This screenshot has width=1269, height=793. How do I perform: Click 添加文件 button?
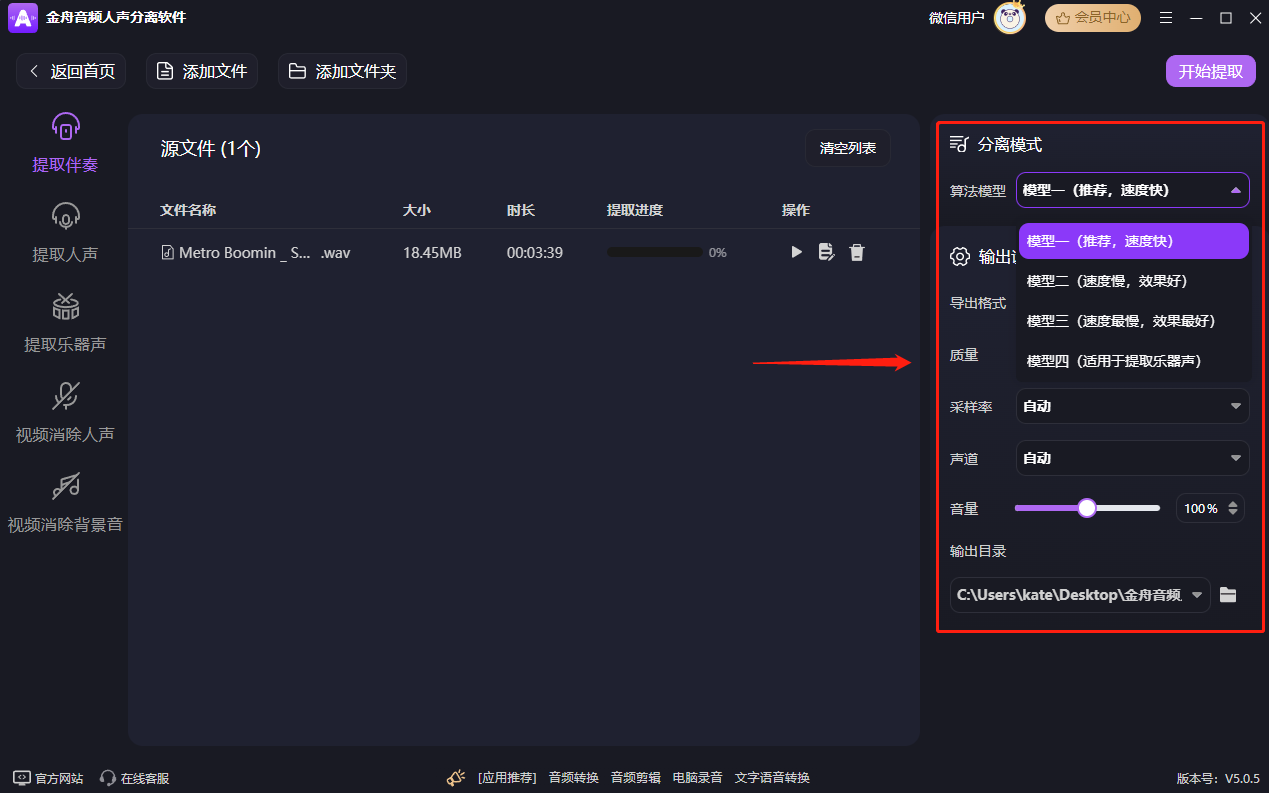pyautogui.click(x=202, y=71)
